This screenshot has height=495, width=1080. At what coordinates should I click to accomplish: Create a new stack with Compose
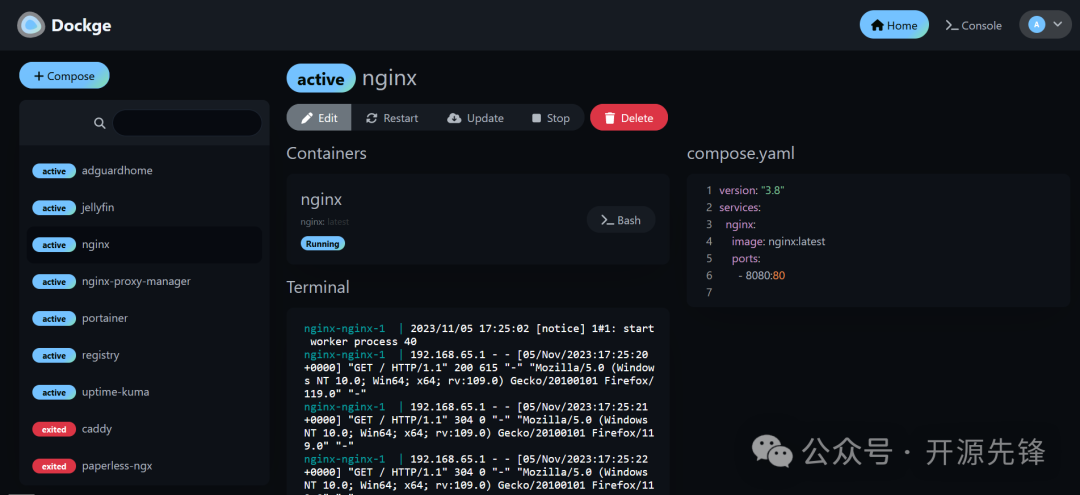pyautogui.click(x=64, y=76)
